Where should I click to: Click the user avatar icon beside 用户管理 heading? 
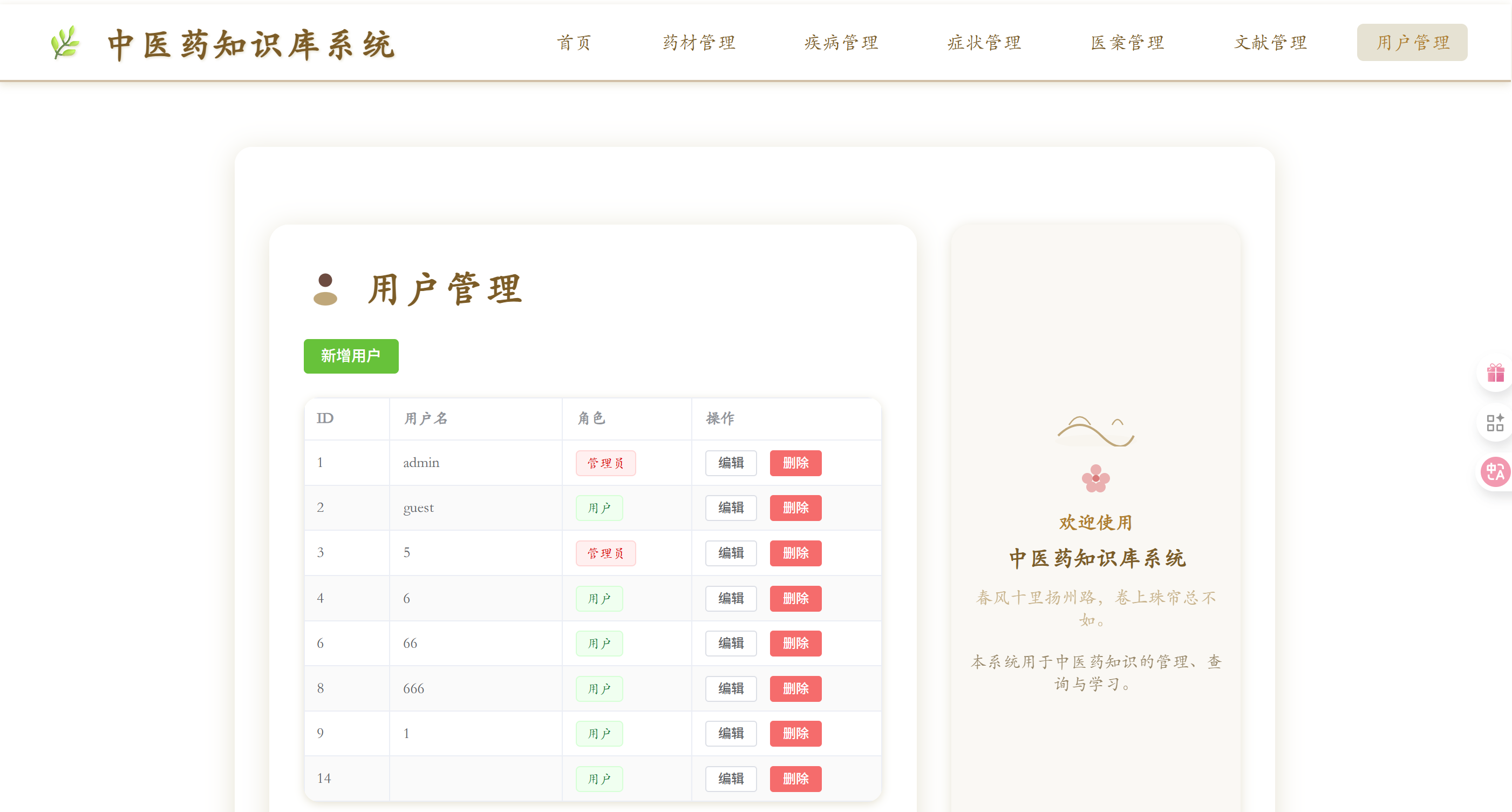click(325, 289)
